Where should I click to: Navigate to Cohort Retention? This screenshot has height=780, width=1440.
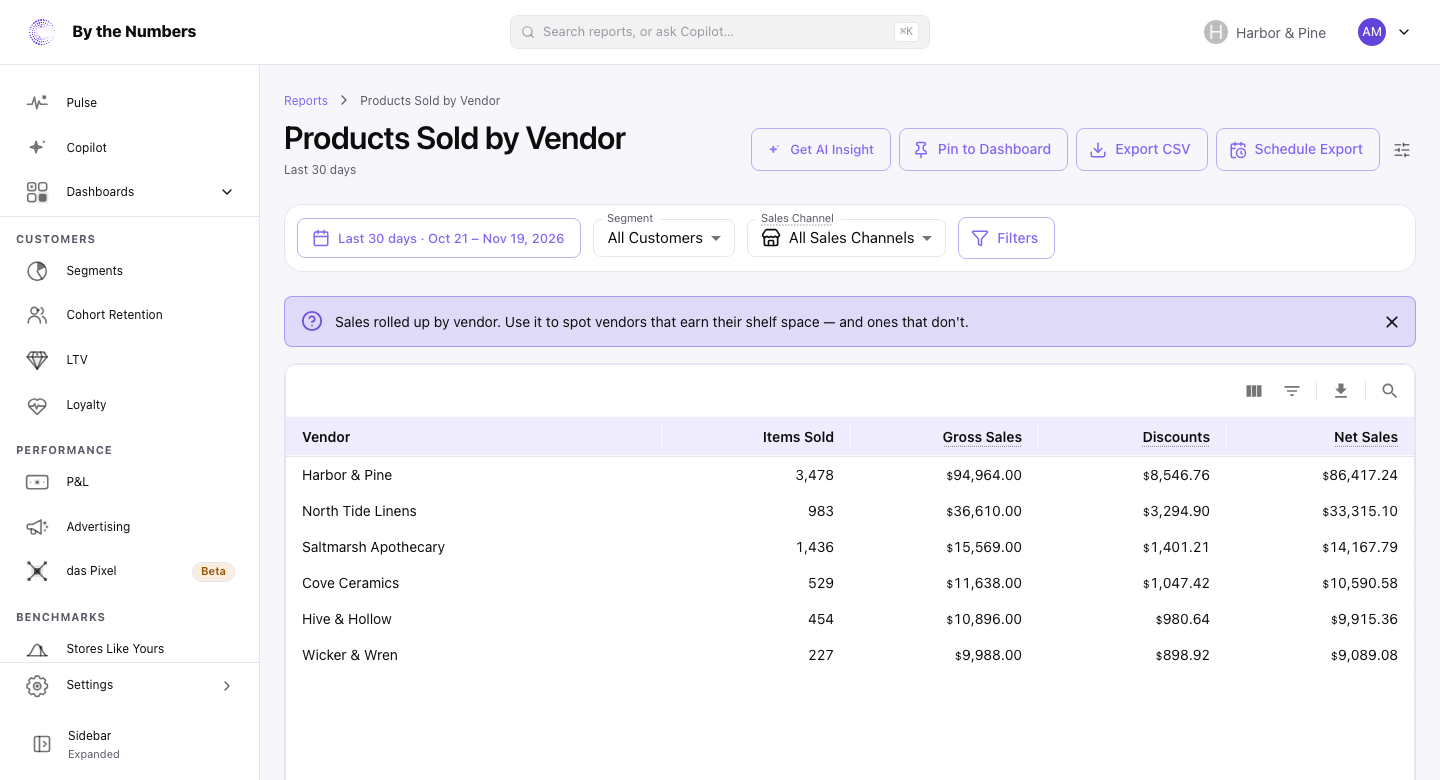130,315
